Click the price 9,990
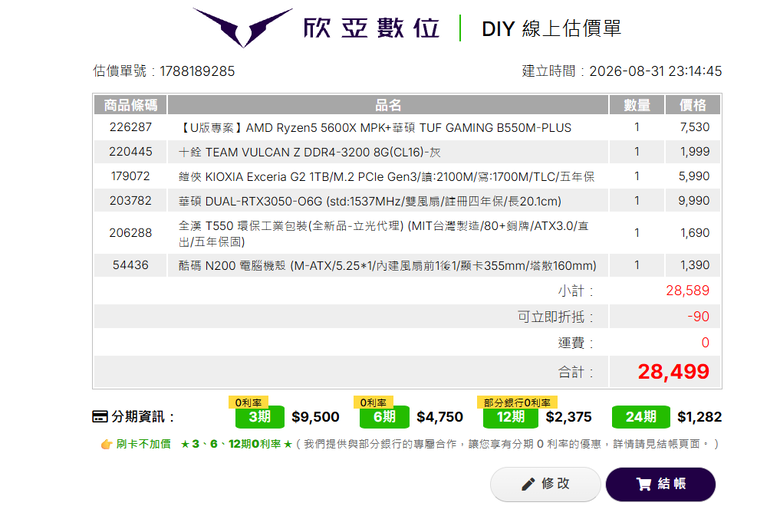The width and height of the screenshot is (780, 519). [694, 201]
